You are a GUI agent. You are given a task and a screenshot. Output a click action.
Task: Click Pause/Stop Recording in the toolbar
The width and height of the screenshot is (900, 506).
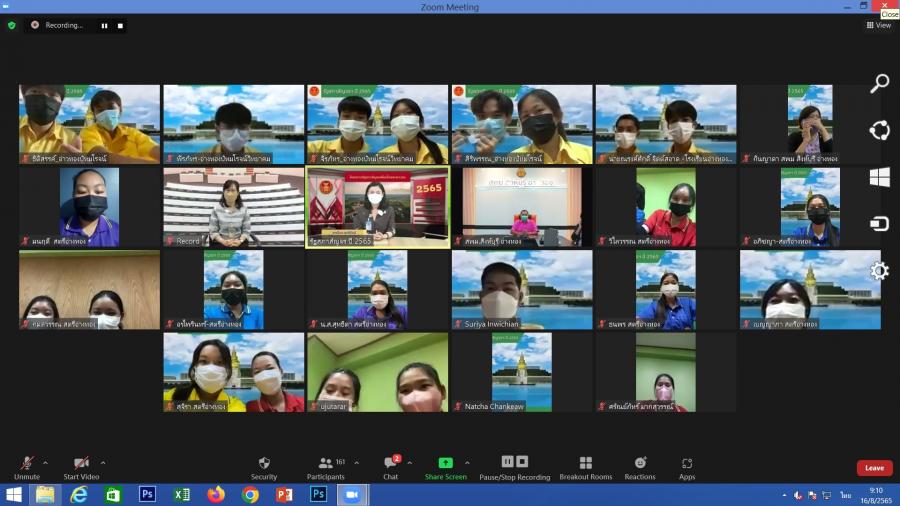pyautogui.click(x=514, y=464)
